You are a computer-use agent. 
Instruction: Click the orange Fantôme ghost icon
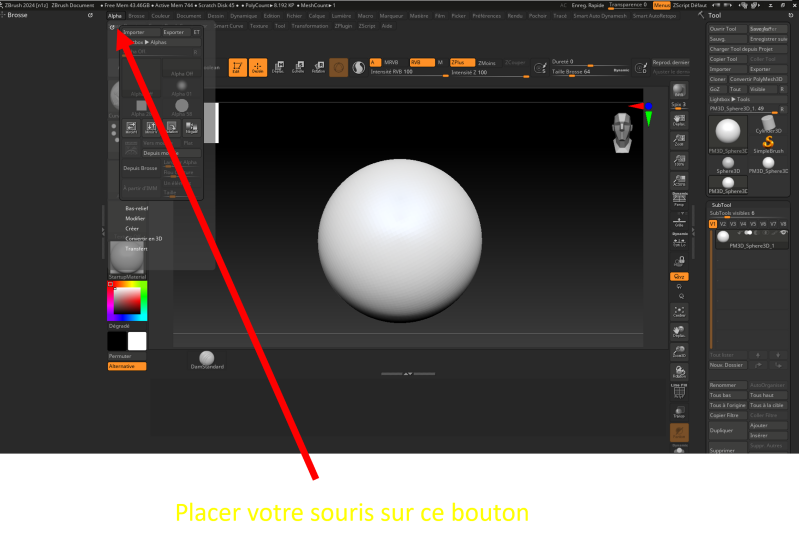(x=679, y=432)
